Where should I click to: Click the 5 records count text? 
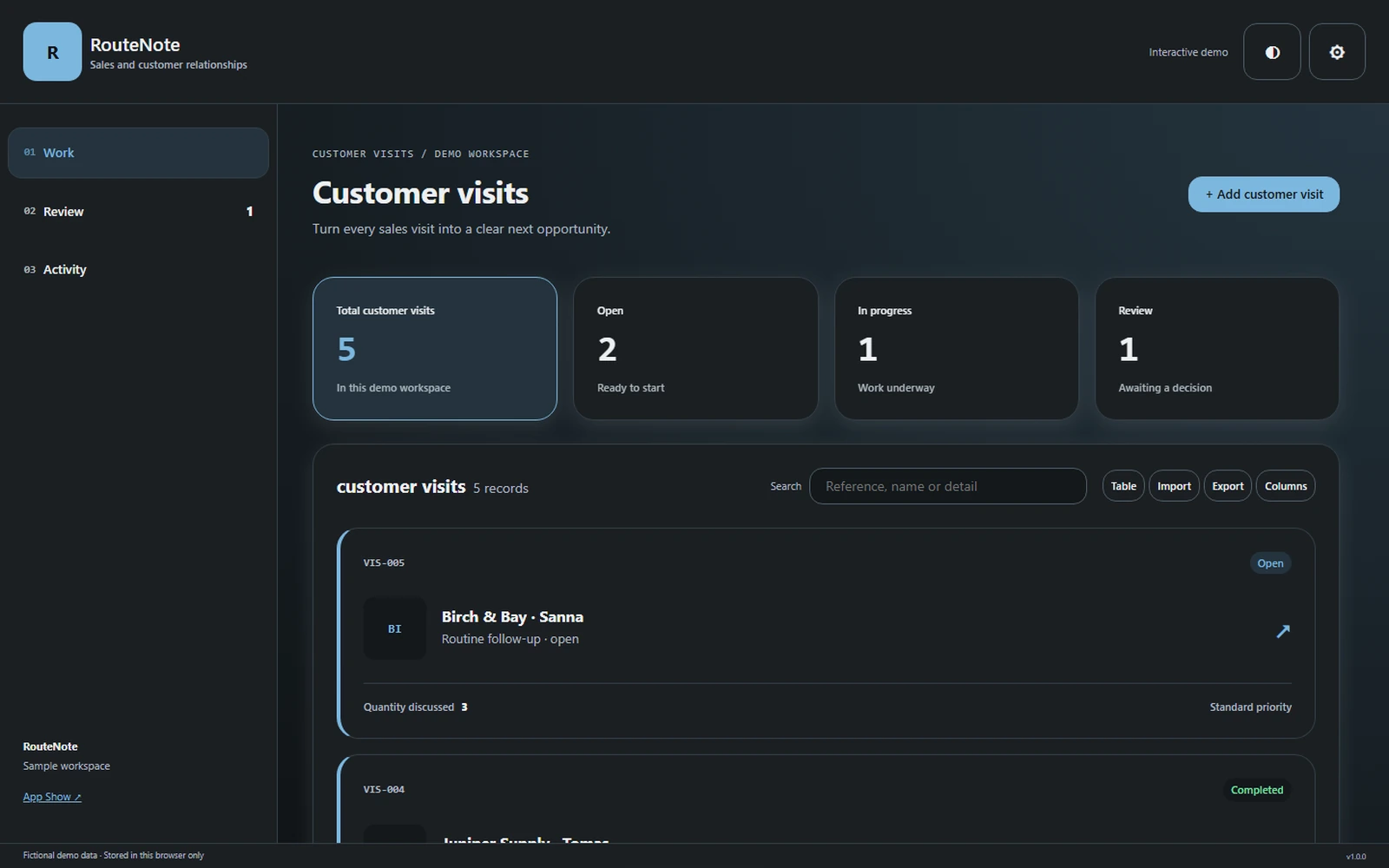pos(500,489)
